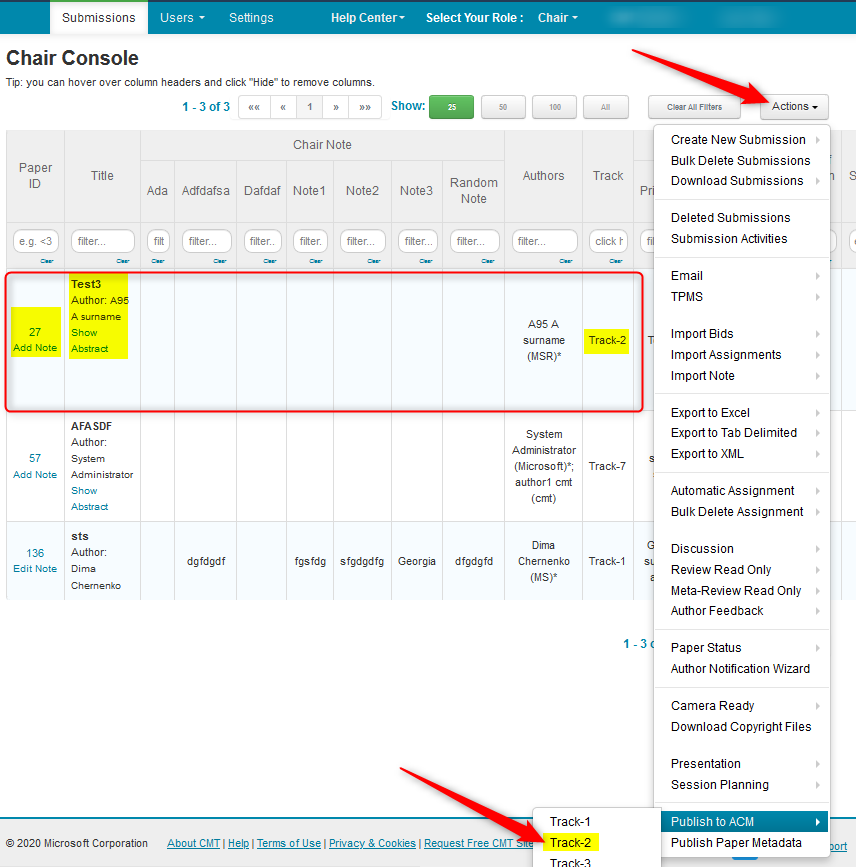This screenshot has height=867, width=856.
Task: Go to the next page arrow
Action: (336, 107)
